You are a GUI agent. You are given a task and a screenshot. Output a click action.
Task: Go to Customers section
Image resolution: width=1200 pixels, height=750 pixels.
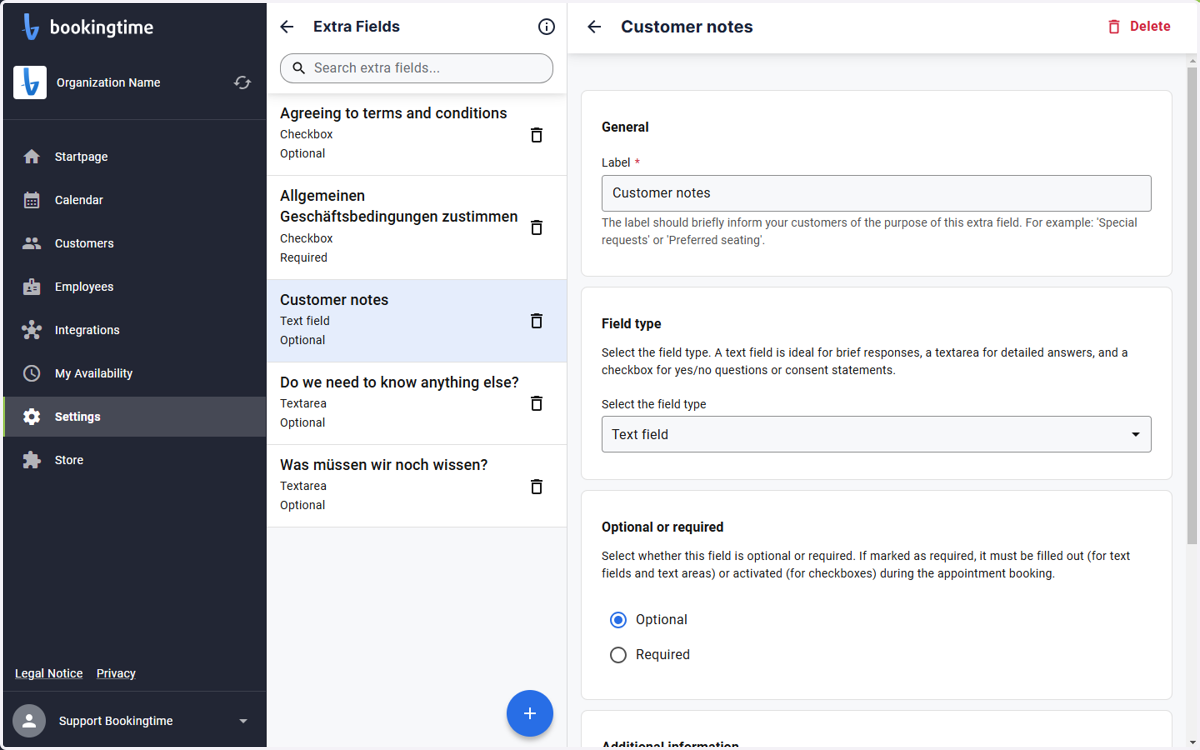pos(135,243)
